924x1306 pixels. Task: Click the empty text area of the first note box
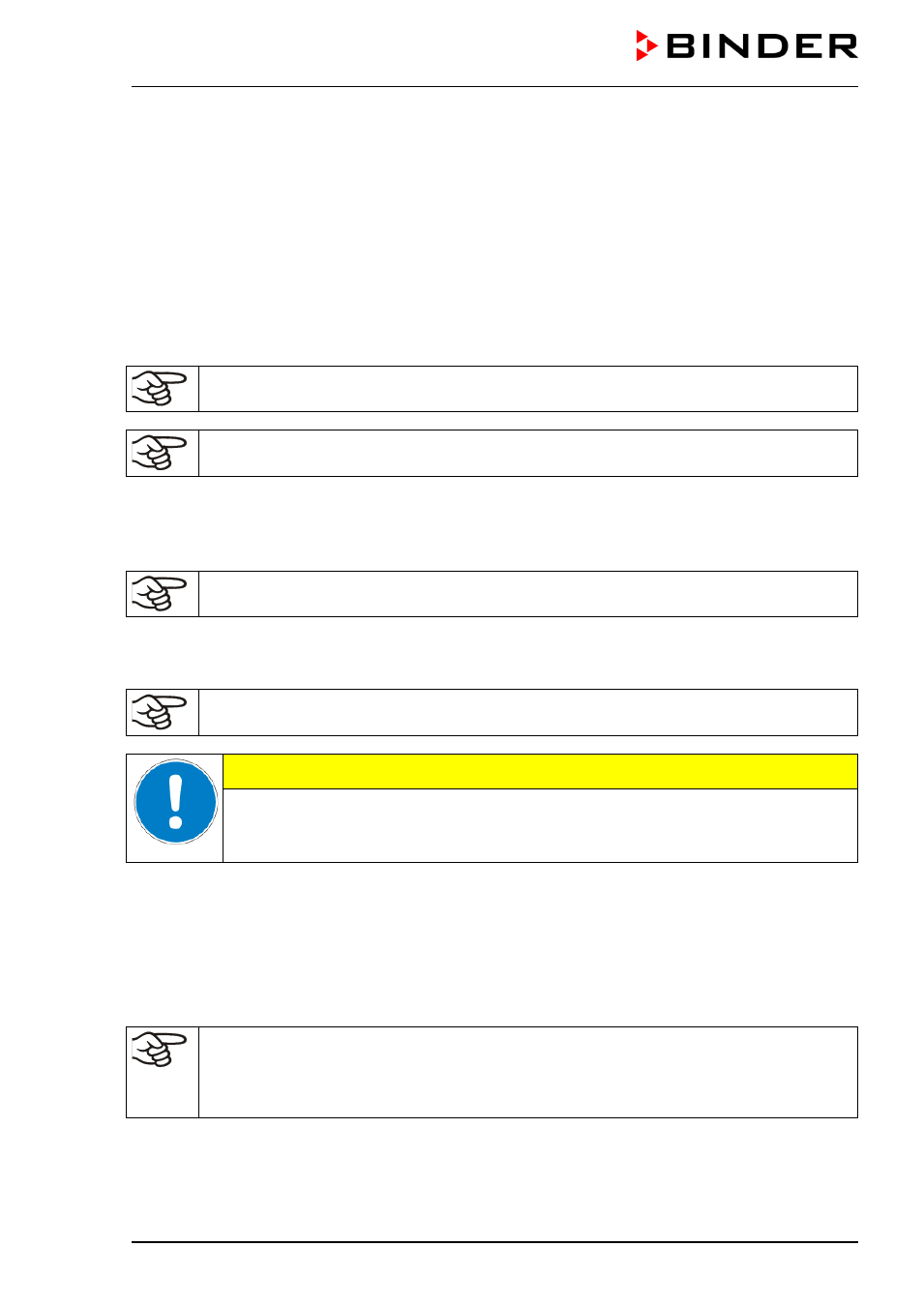528,389
